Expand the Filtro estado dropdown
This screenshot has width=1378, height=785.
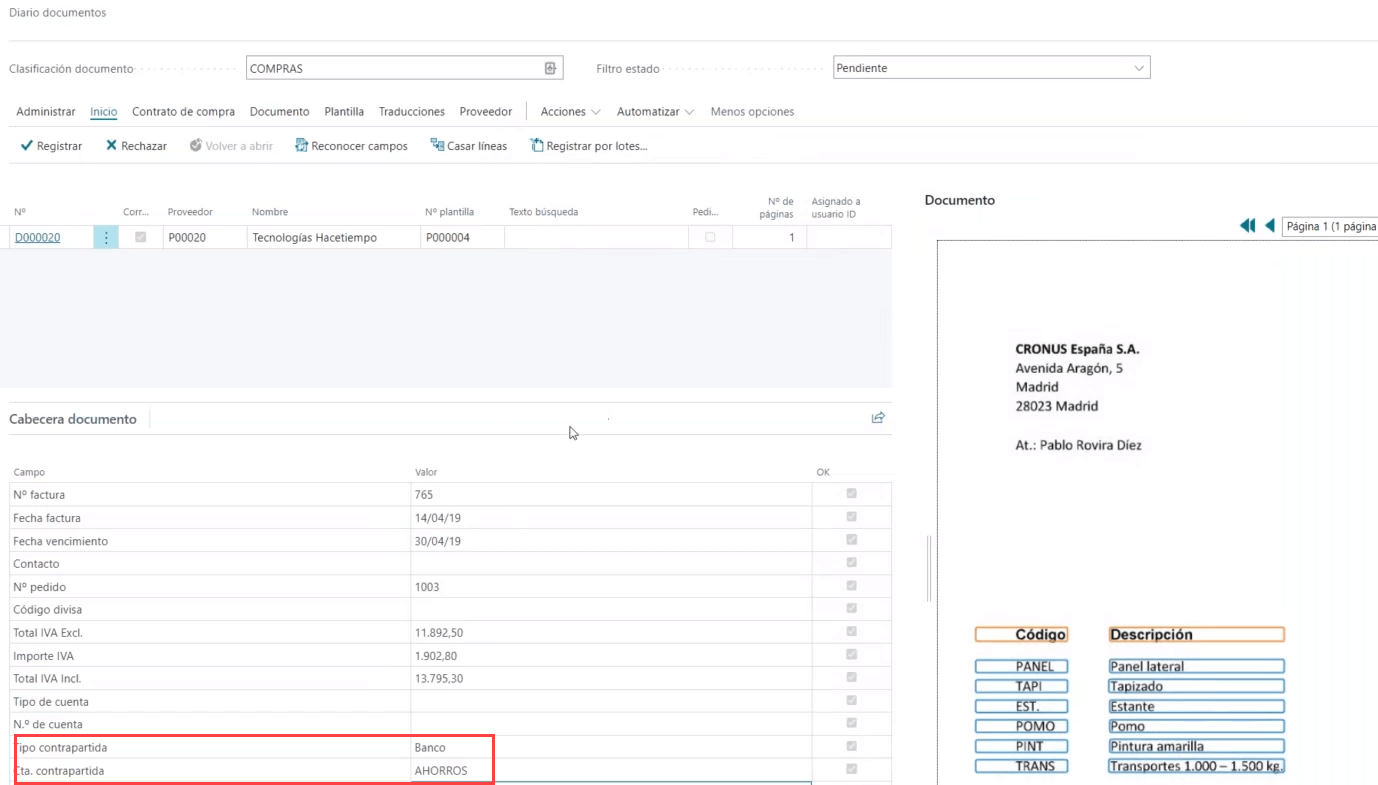pyautogui.click(x=1138, y=68)
